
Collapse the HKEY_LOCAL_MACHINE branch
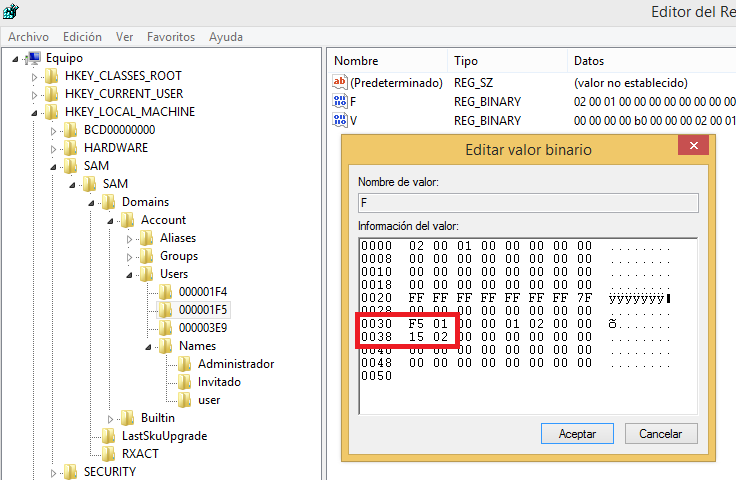(34, 112)
